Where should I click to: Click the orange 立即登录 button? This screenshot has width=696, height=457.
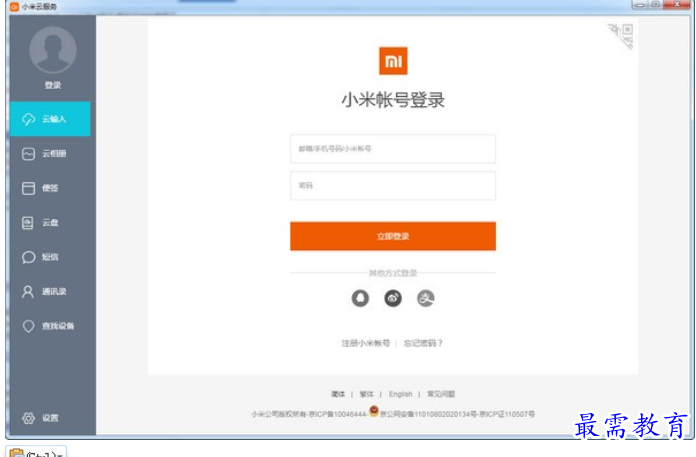pos(393,236)
